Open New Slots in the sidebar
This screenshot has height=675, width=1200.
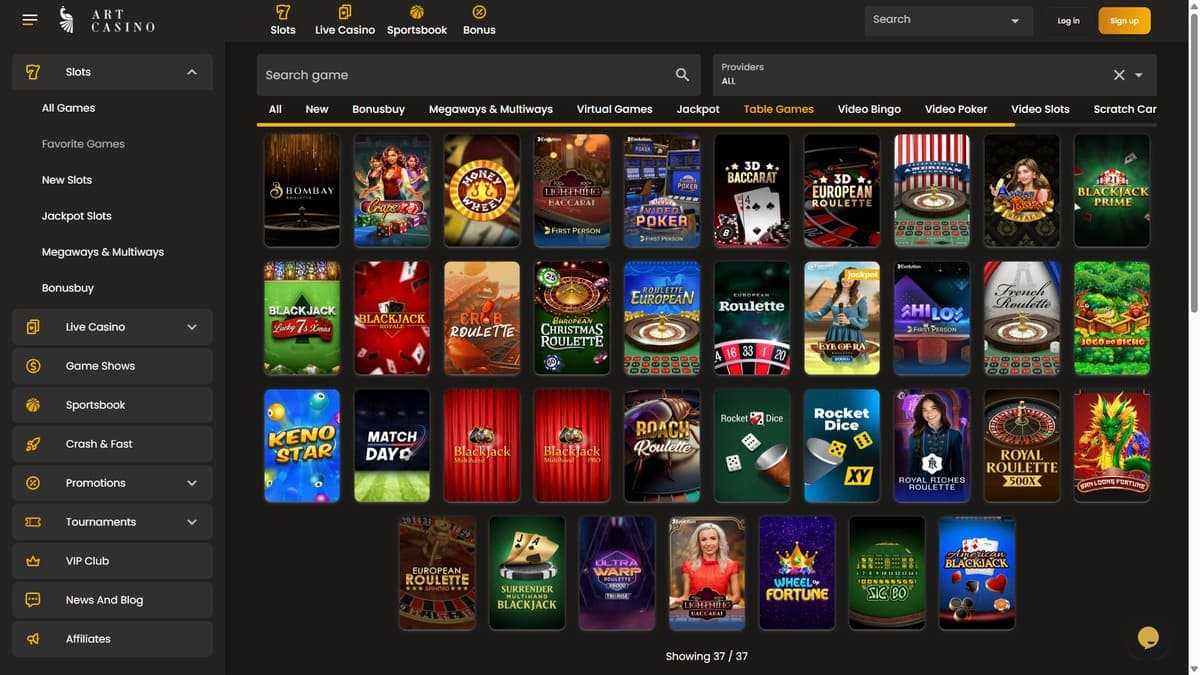(67, 180)
